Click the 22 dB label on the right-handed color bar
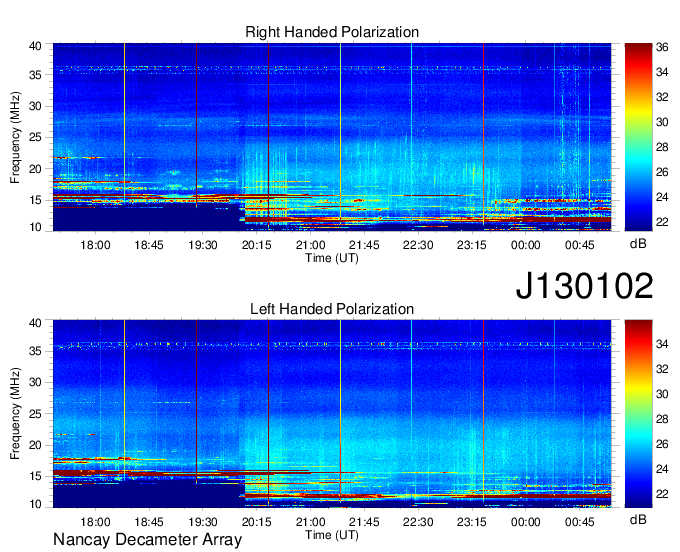680x552 pixels. click(662, 222)
